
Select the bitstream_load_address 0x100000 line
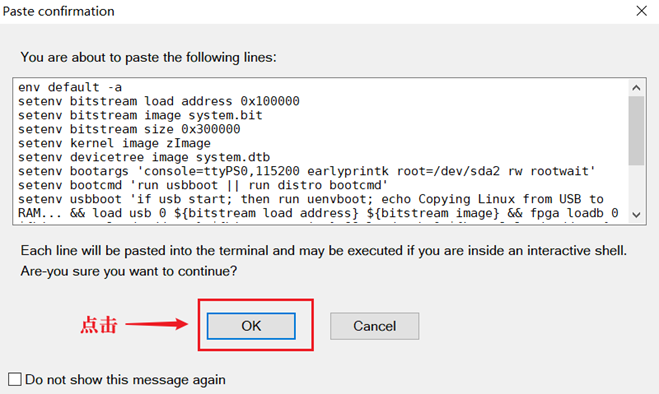(158, 101)
